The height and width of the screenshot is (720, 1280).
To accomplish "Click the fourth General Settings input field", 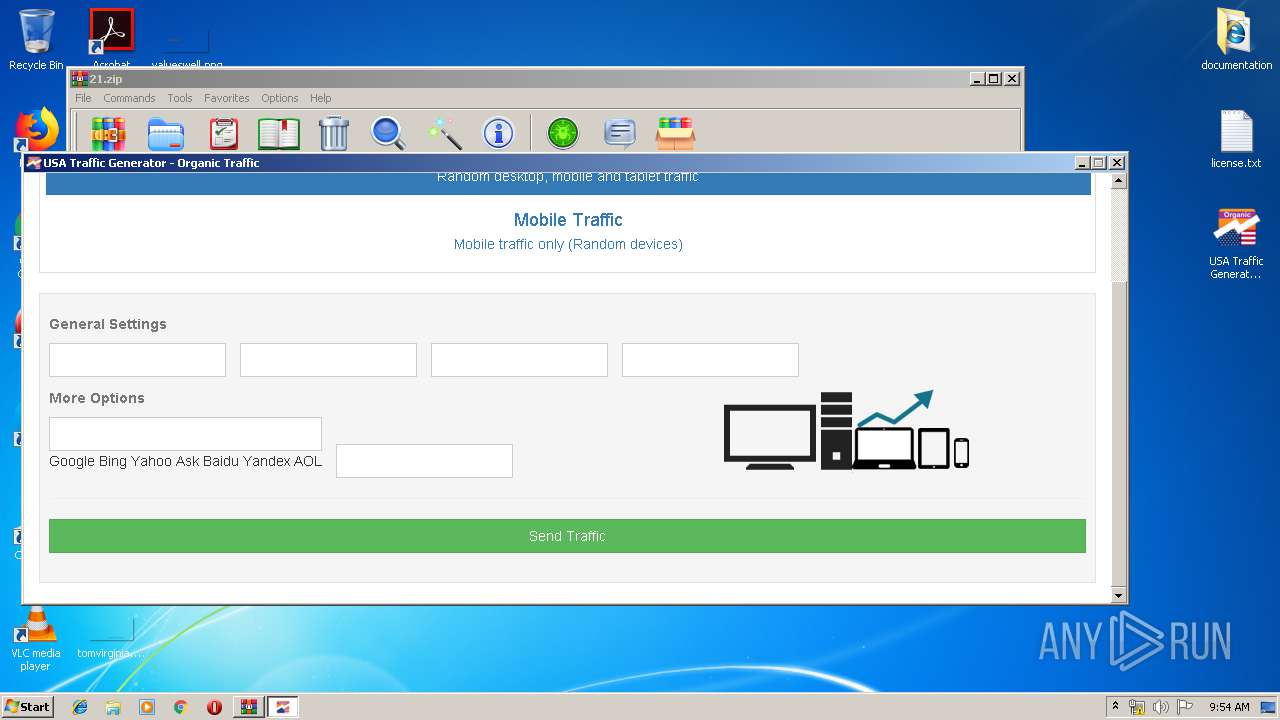I will 710,360.
